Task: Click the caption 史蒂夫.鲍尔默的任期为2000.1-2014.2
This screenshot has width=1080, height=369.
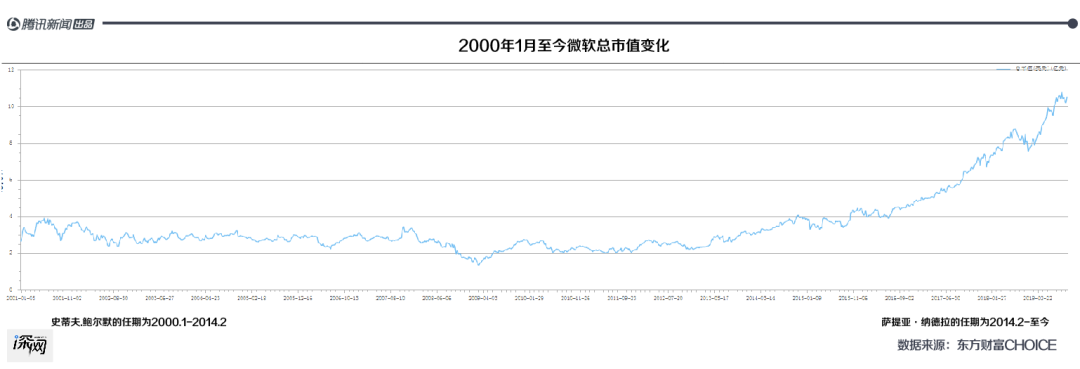Action: pos(138,321)
